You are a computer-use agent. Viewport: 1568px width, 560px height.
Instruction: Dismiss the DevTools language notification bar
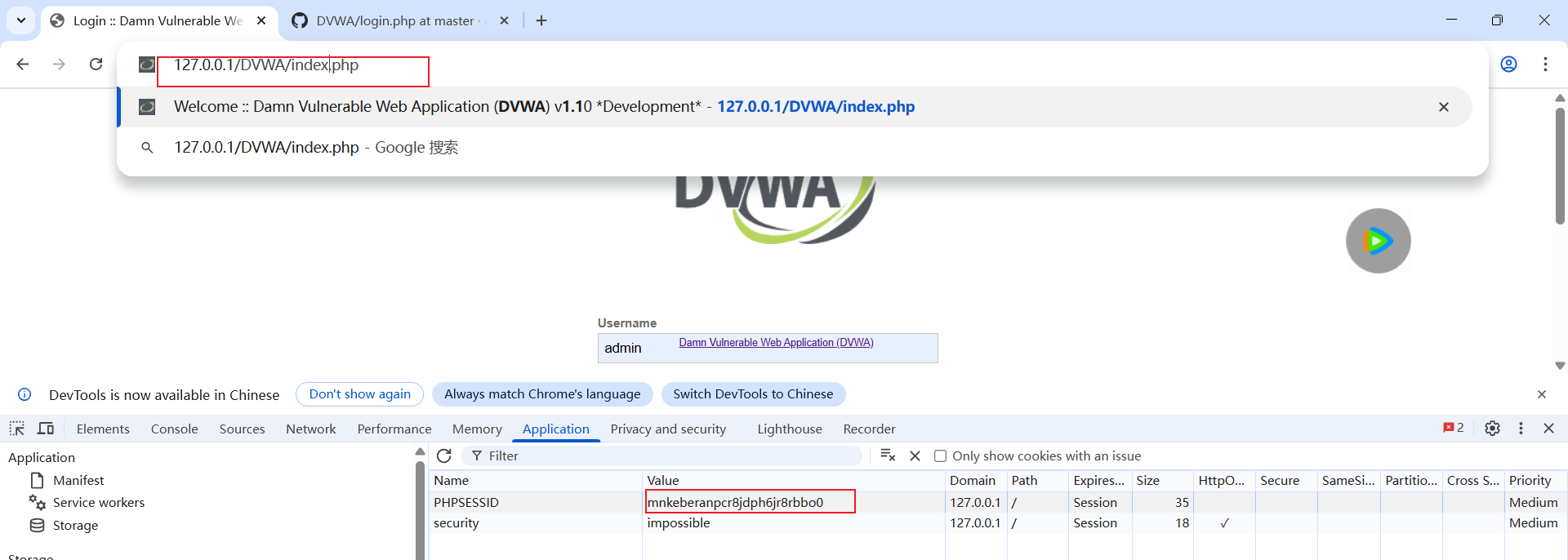(x=1542, y=394)
